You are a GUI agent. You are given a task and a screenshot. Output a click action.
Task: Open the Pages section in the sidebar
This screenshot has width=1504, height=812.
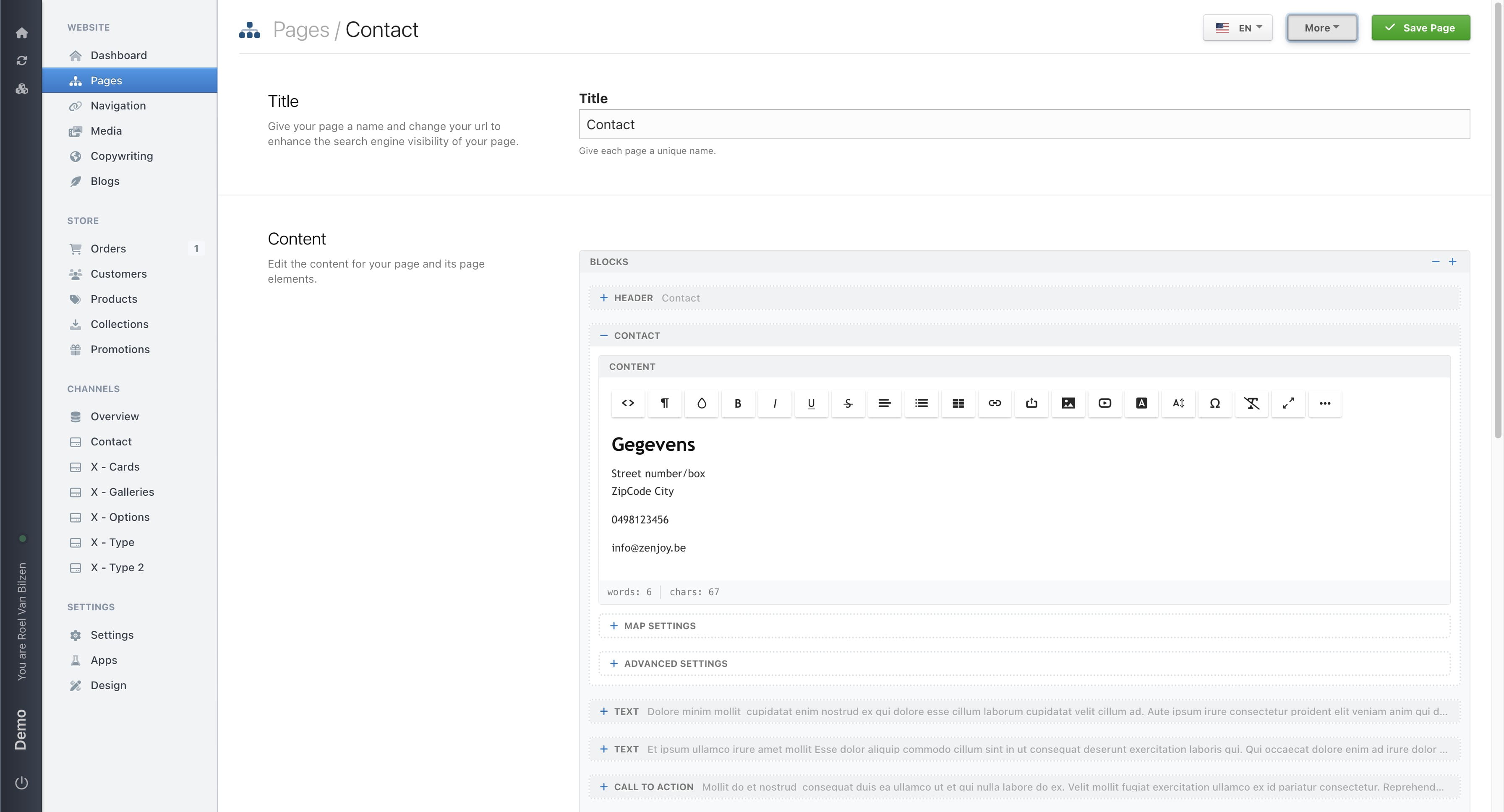[x=106, y=80]
